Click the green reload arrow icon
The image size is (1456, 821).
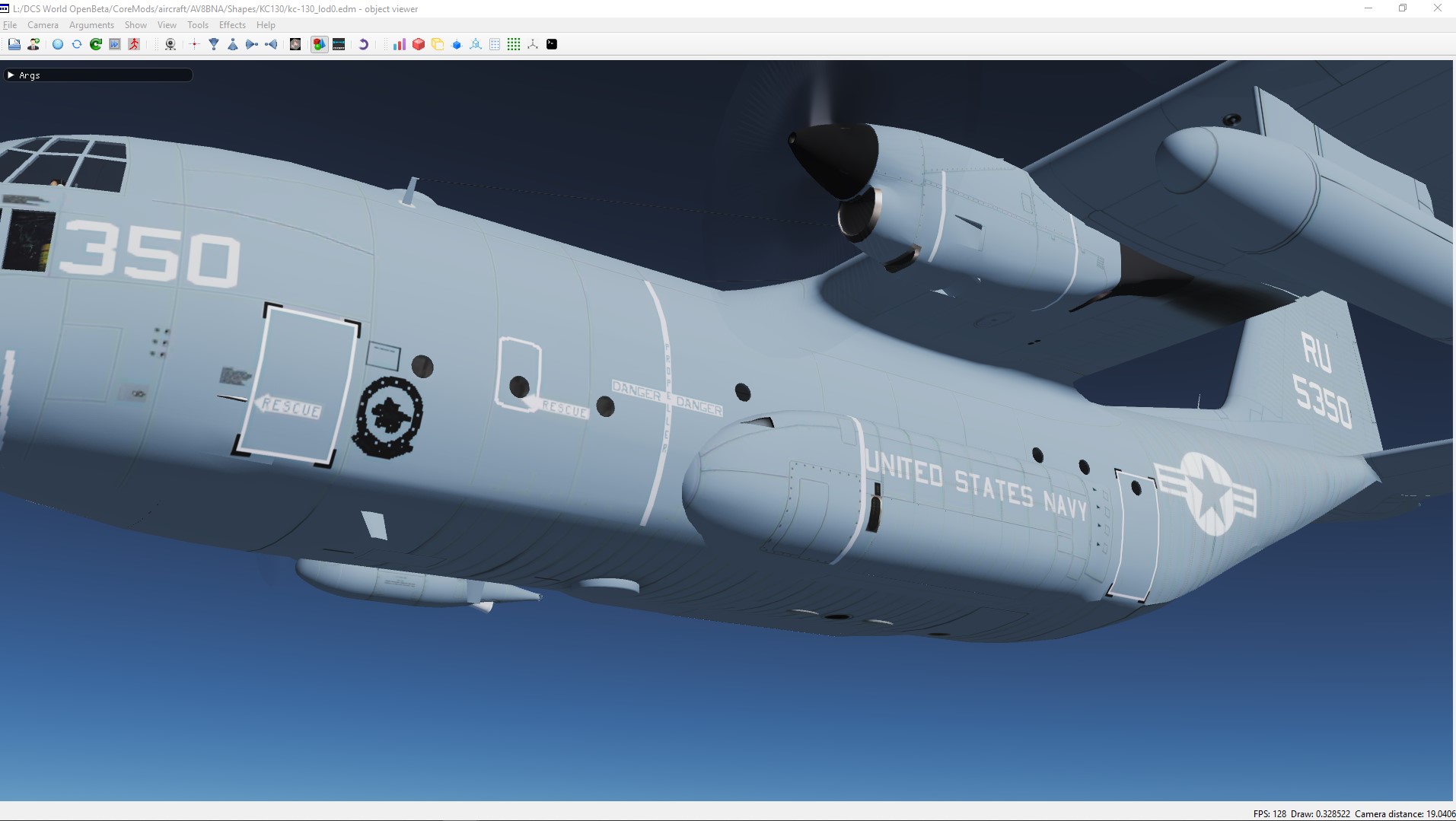coord(96,44)
